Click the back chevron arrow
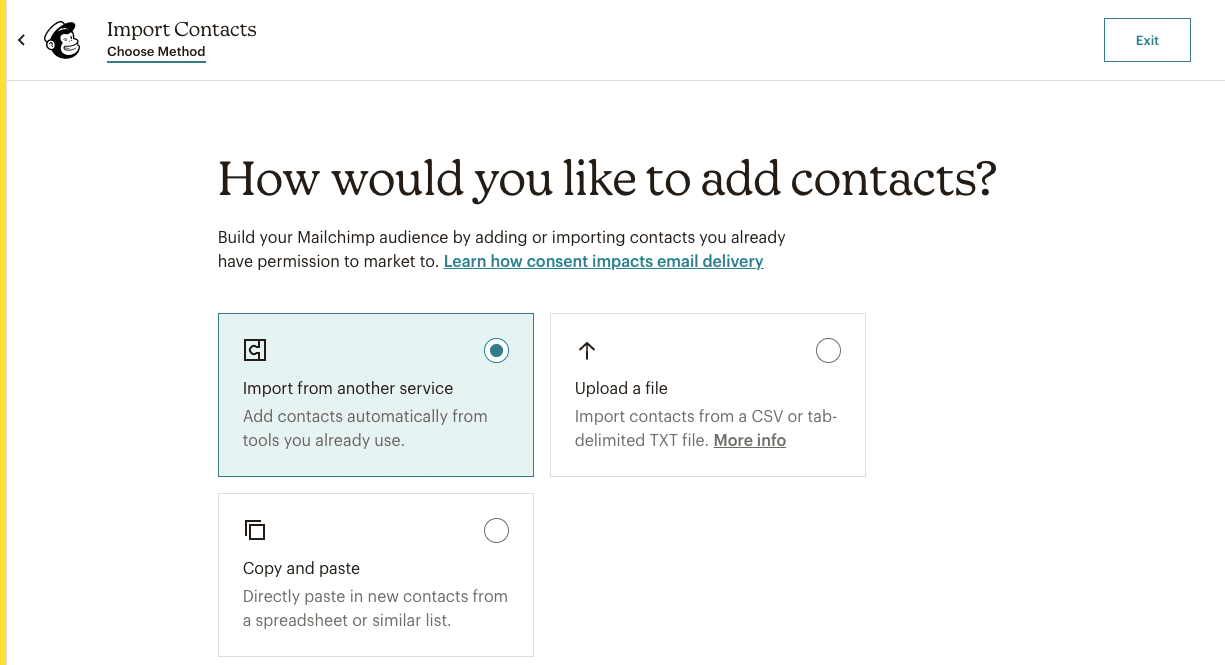The width and height of the screenshot is (1225, 665). click(21, 39)
